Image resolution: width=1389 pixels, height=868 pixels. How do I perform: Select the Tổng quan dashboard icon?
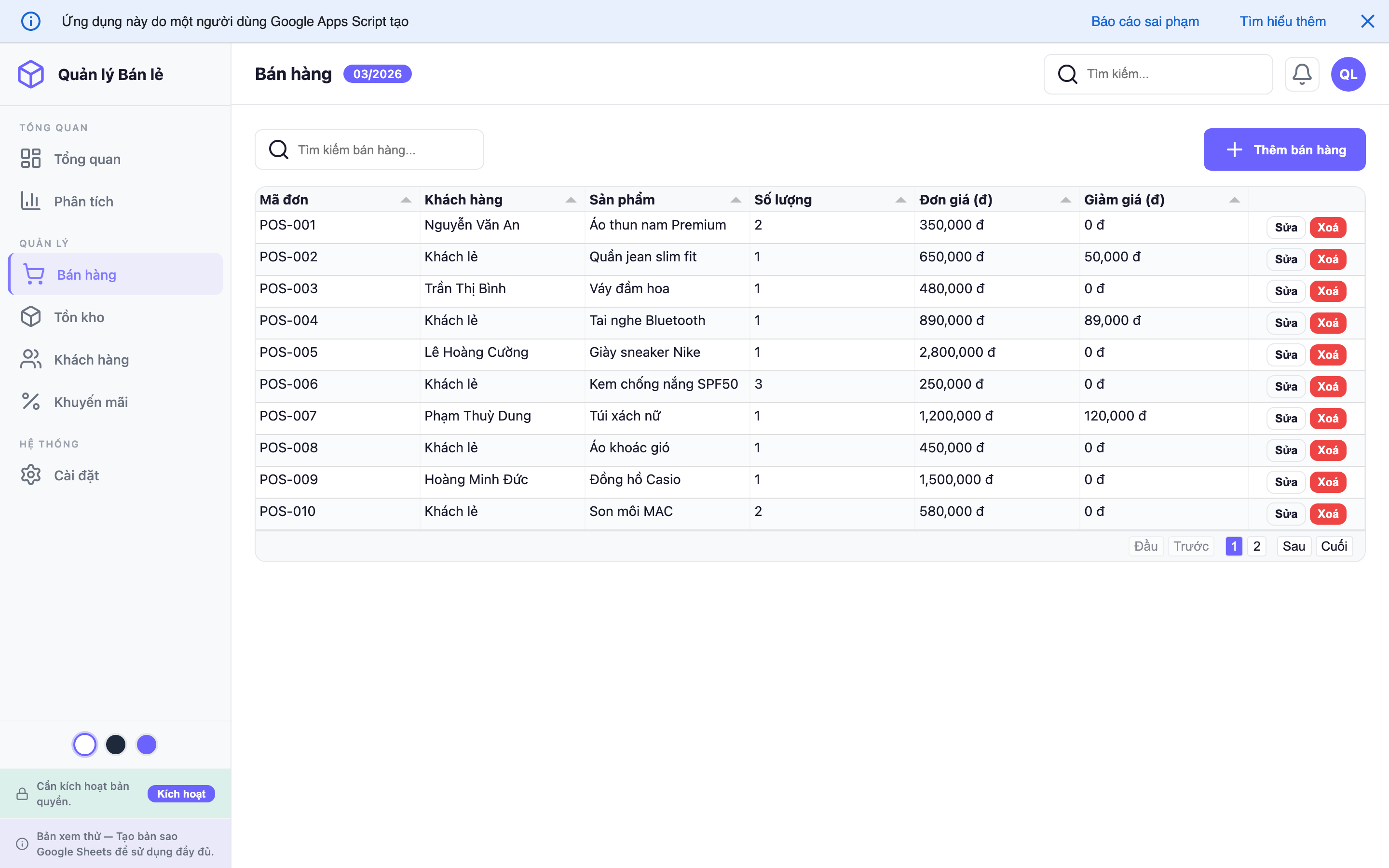pos(31,159)
